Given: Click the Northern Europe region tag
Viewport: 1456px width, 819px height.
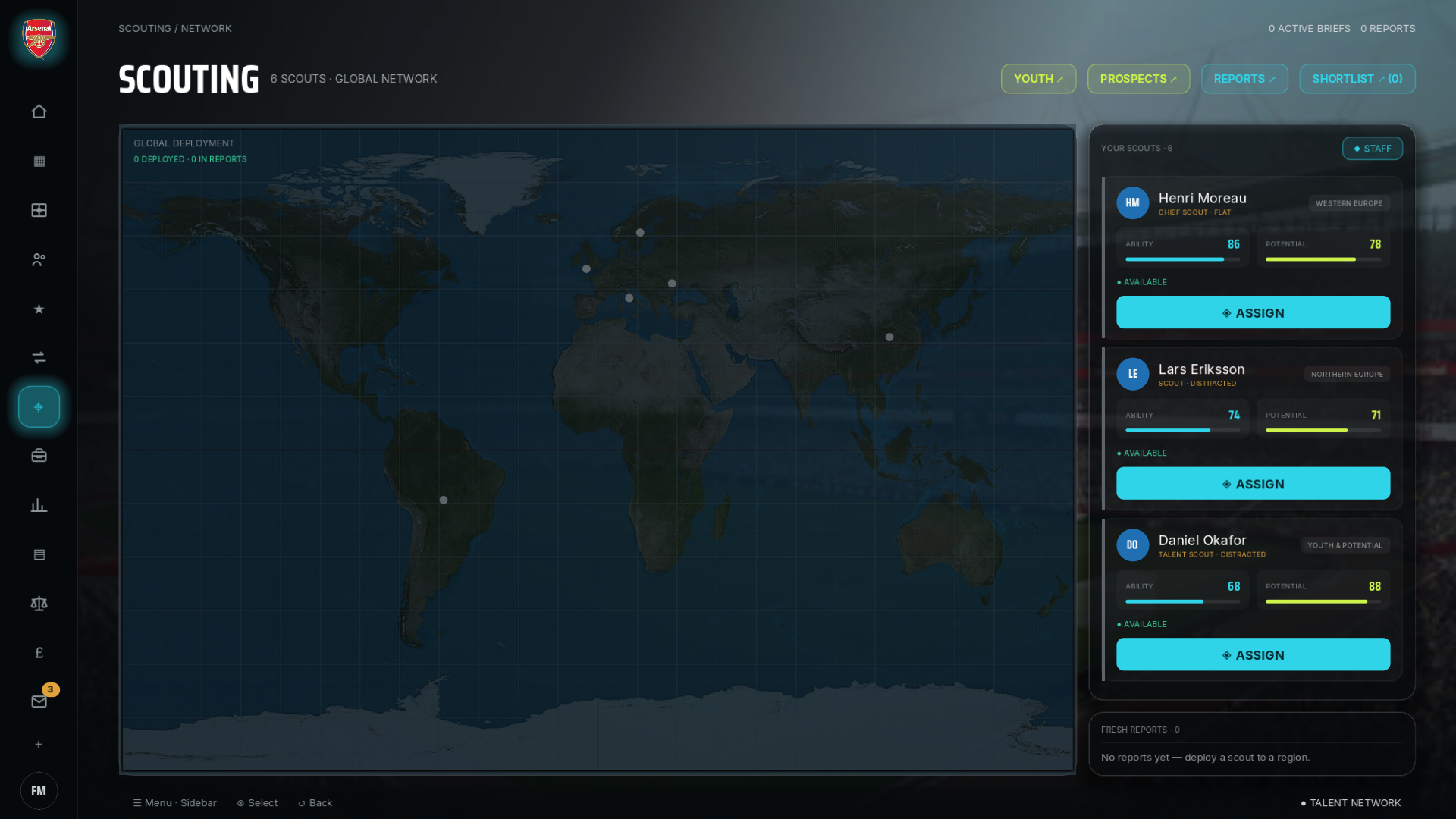Looking at the screenshot, I should pyautogui.click(x=1347, y=375).
